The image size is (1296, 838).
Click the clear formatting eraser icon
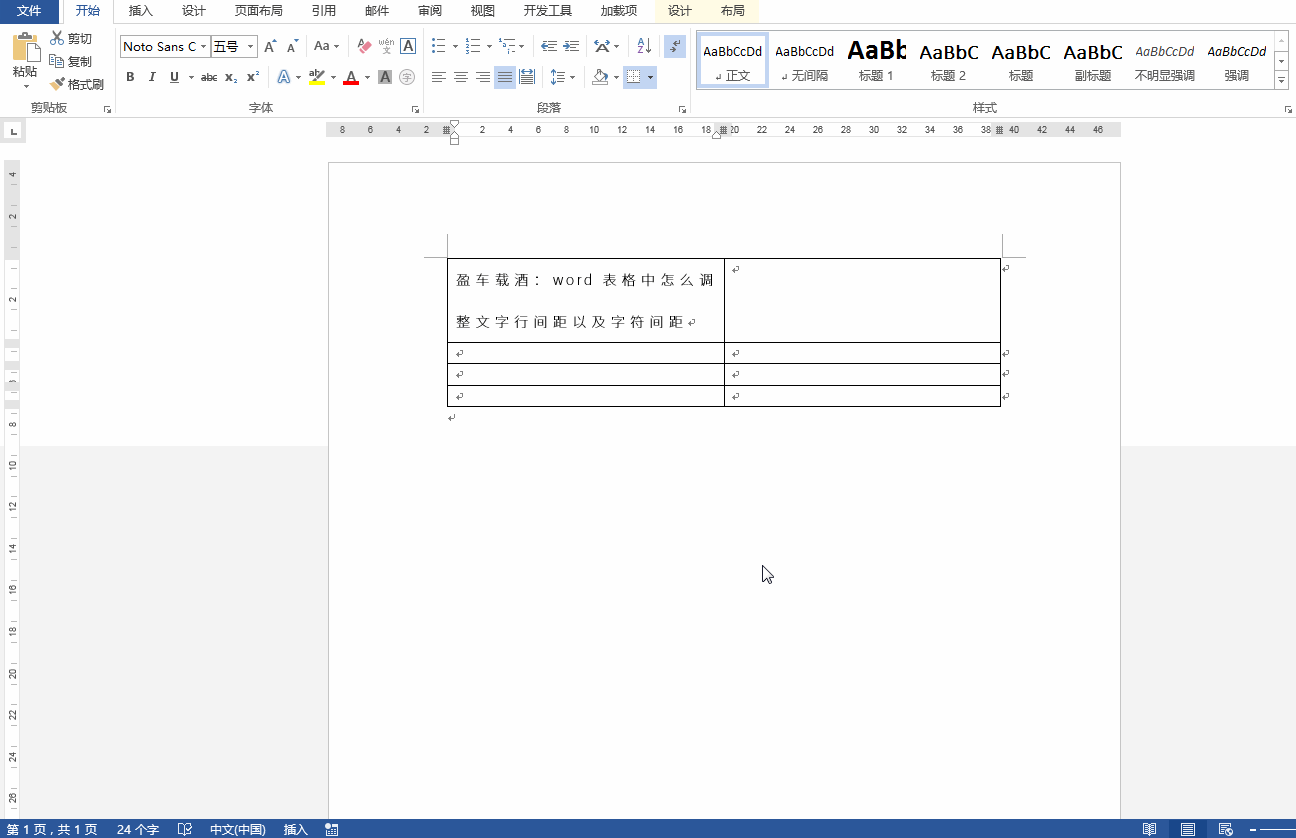pyautogui.click(x=364, y=46)
